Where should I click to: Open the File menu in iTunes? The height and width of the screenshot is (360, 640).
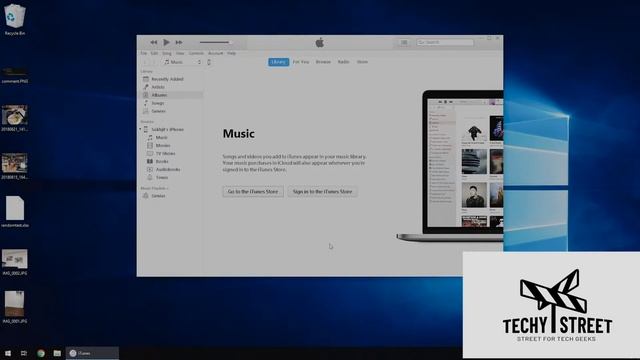point(144,53)
